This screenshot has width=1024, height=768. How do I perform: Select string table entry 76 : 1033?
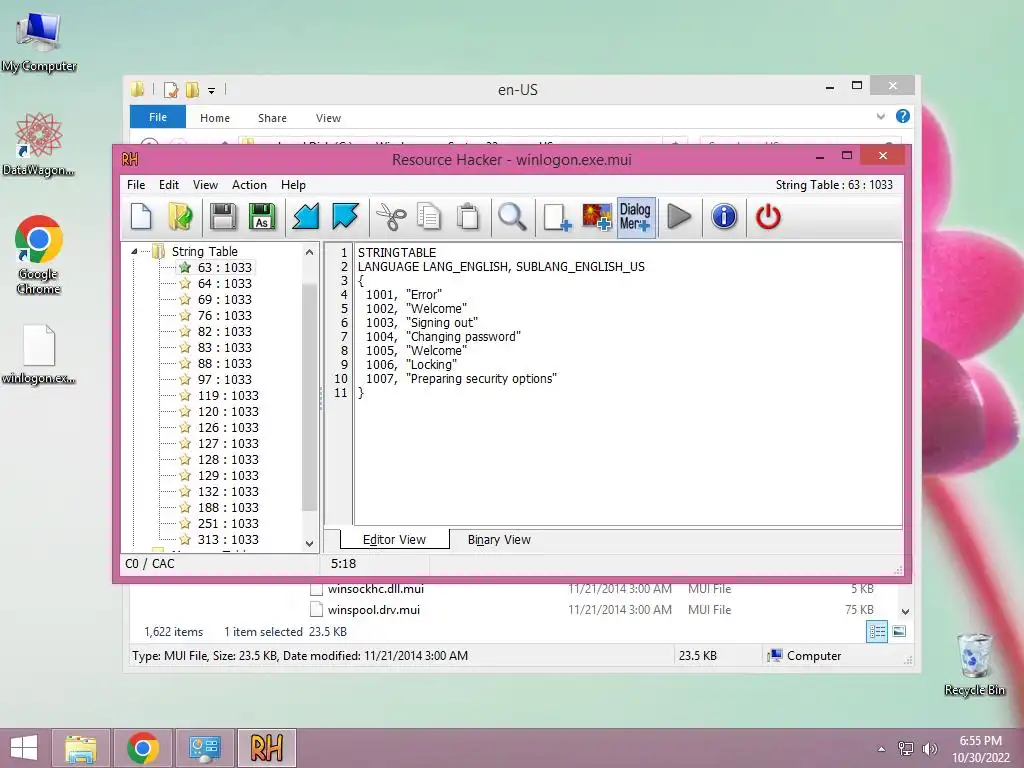point(225,315)
